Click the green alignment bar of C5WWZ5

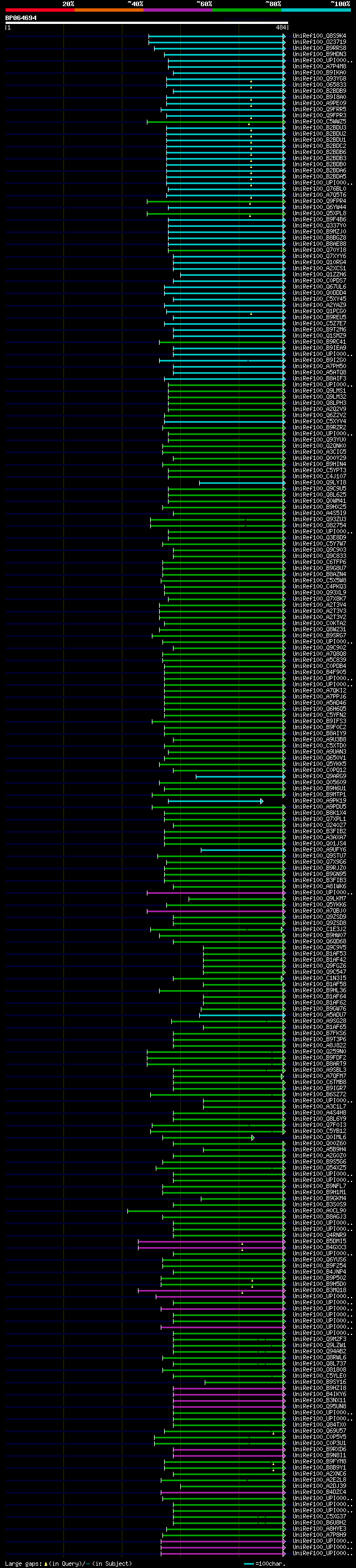coord(216,122)
